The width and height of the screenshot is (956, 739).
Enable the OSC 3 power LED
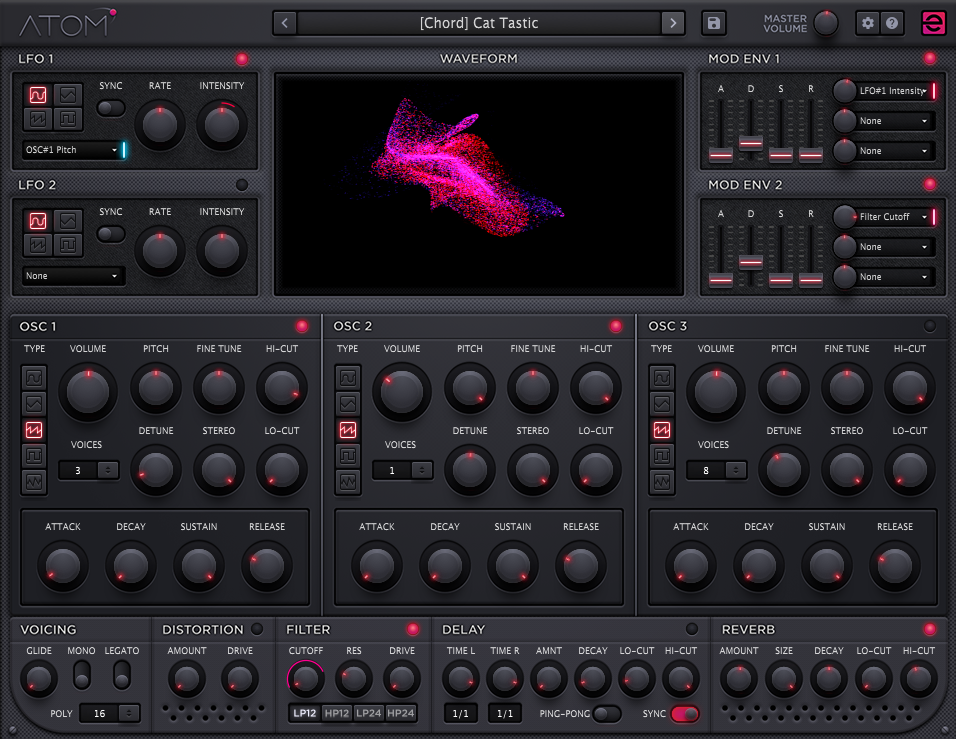[x=930, y=326]
